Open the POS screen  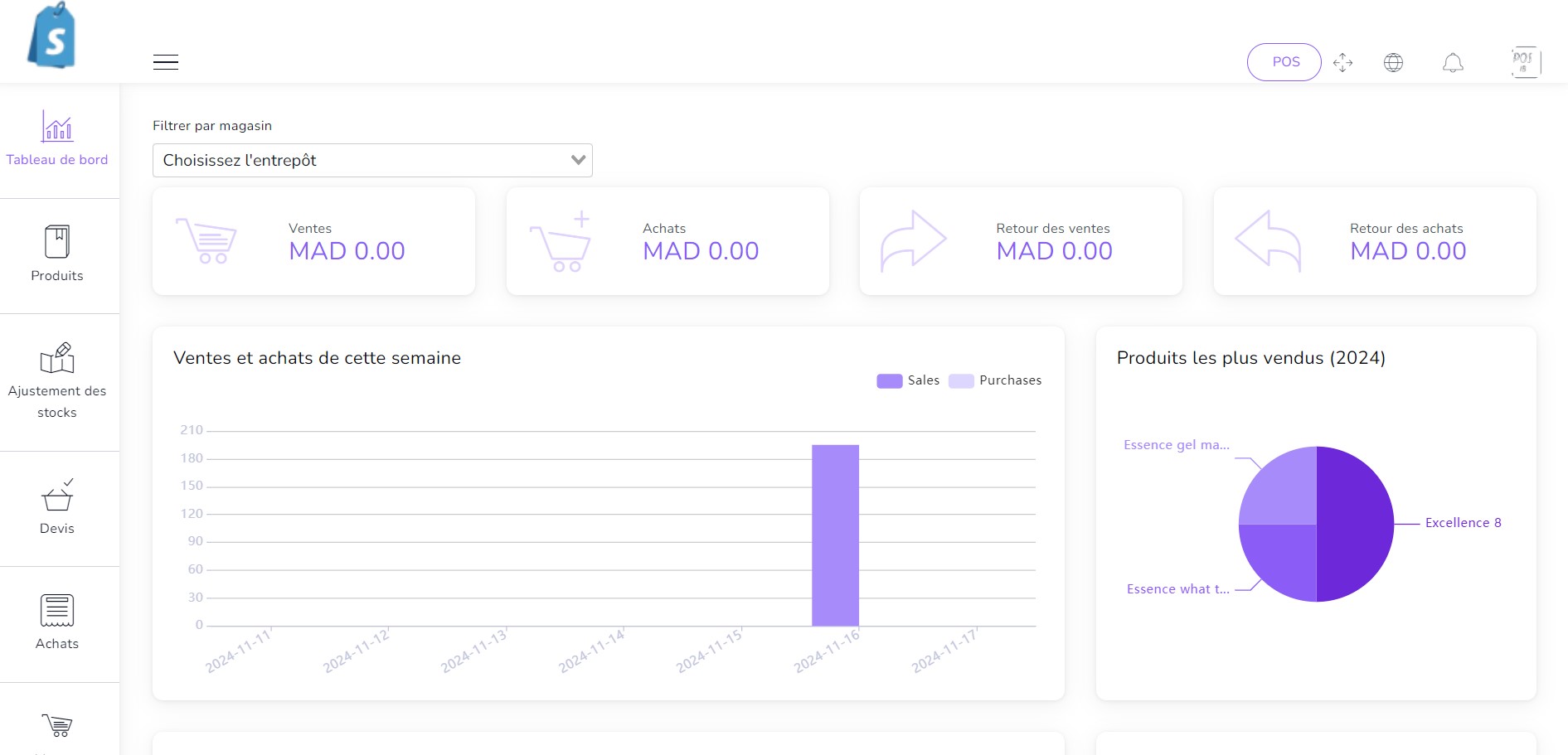1284,62
